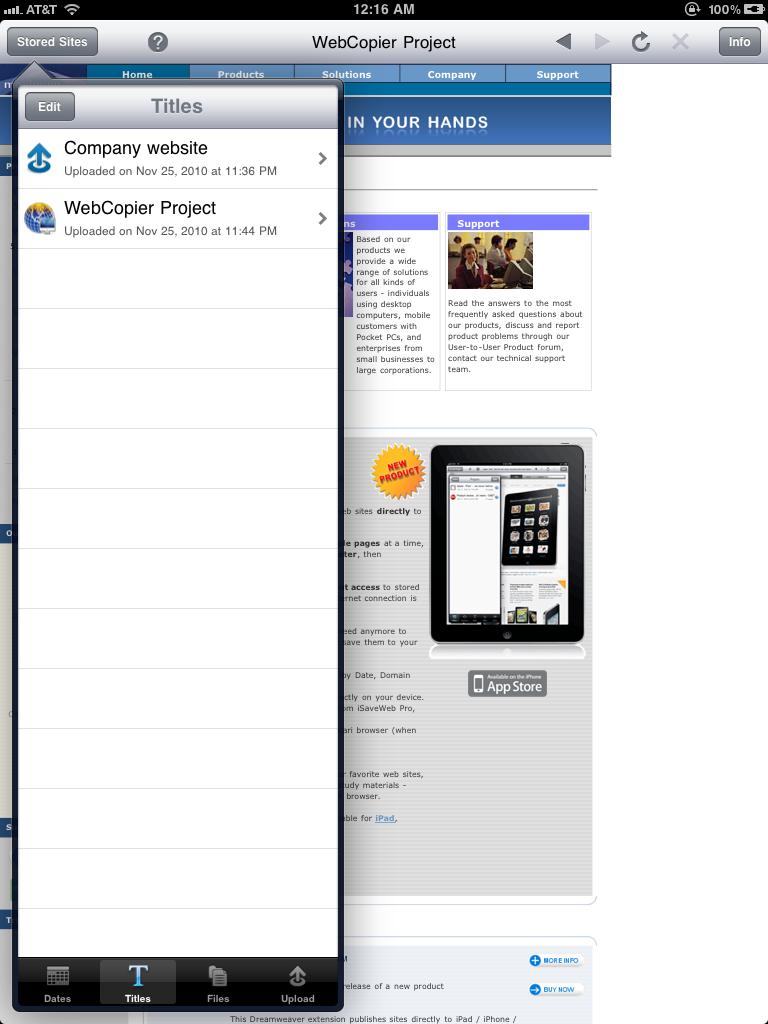This screenshot has height=1024, width=768.
Task: Tap the App Store badge
Action: point(507,684)
